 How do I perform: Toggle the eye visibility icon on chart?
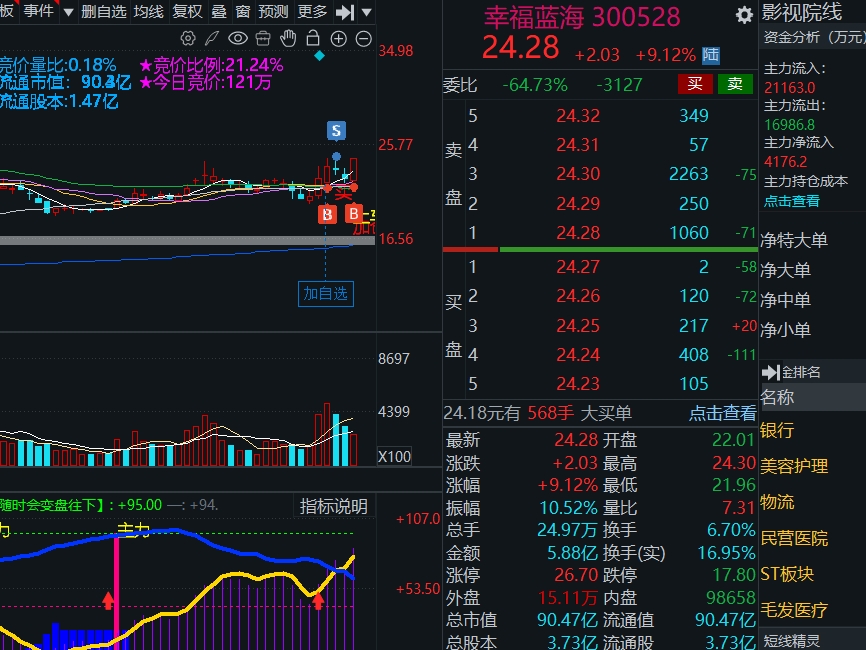(x=237, y=38)
